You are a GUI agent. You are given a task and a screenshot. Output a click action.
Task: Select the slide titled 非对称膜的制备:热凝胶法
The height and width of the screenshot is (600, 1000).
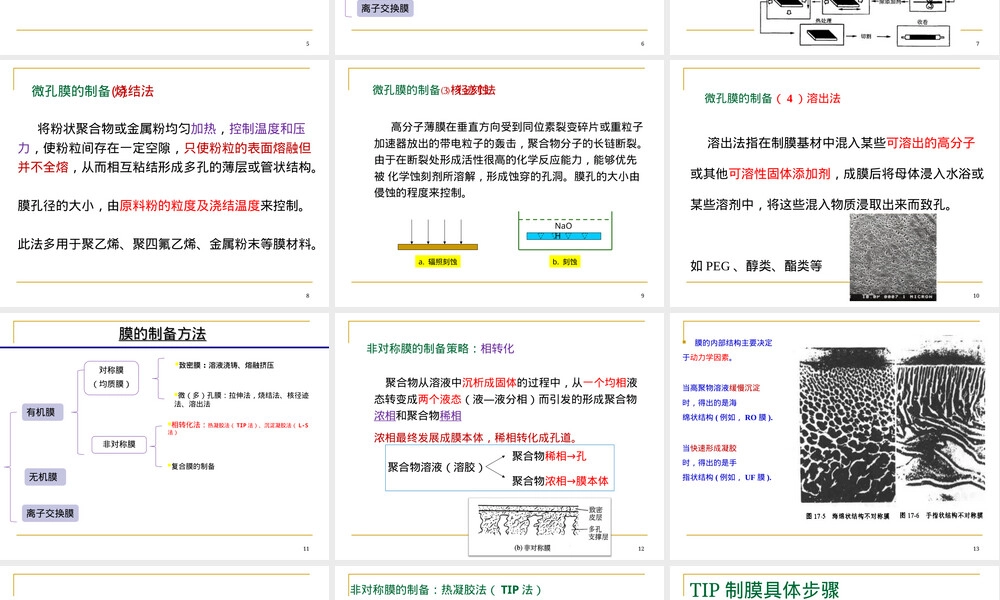point(499,583)
